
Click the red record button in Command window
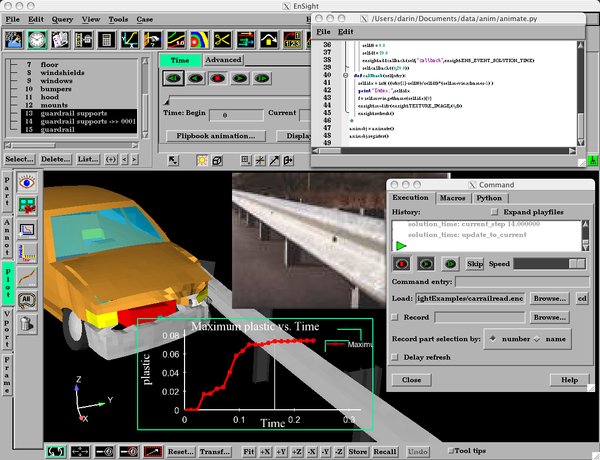click(402, 264)
